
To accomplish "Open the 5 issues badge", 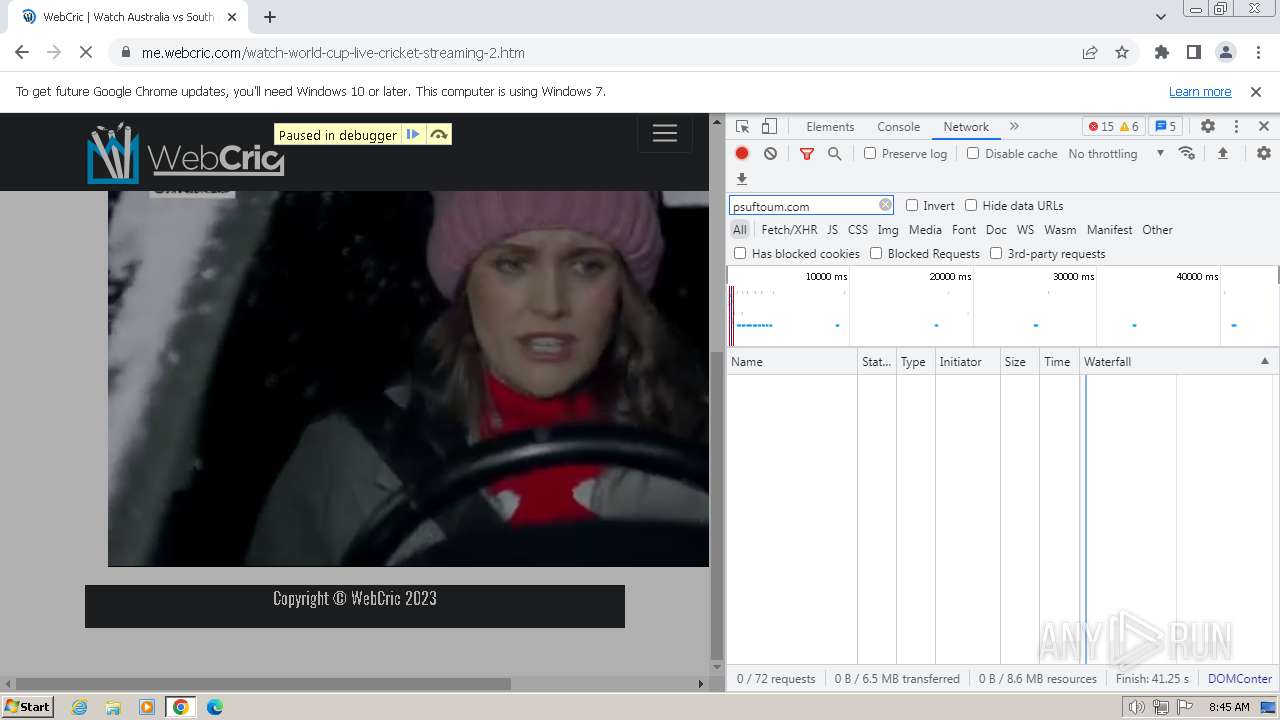I will click(1165, 127).
